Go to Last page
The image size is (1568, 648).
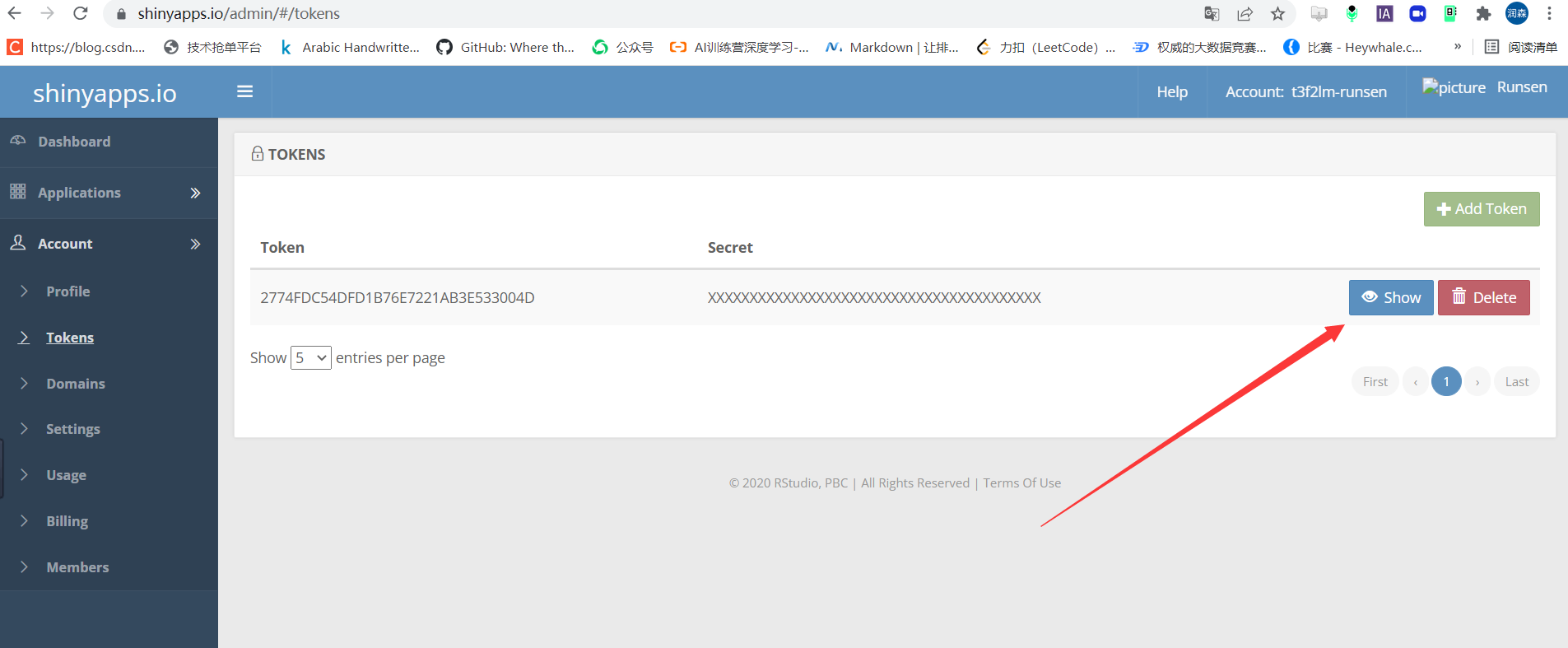[x=1517, y=382]
